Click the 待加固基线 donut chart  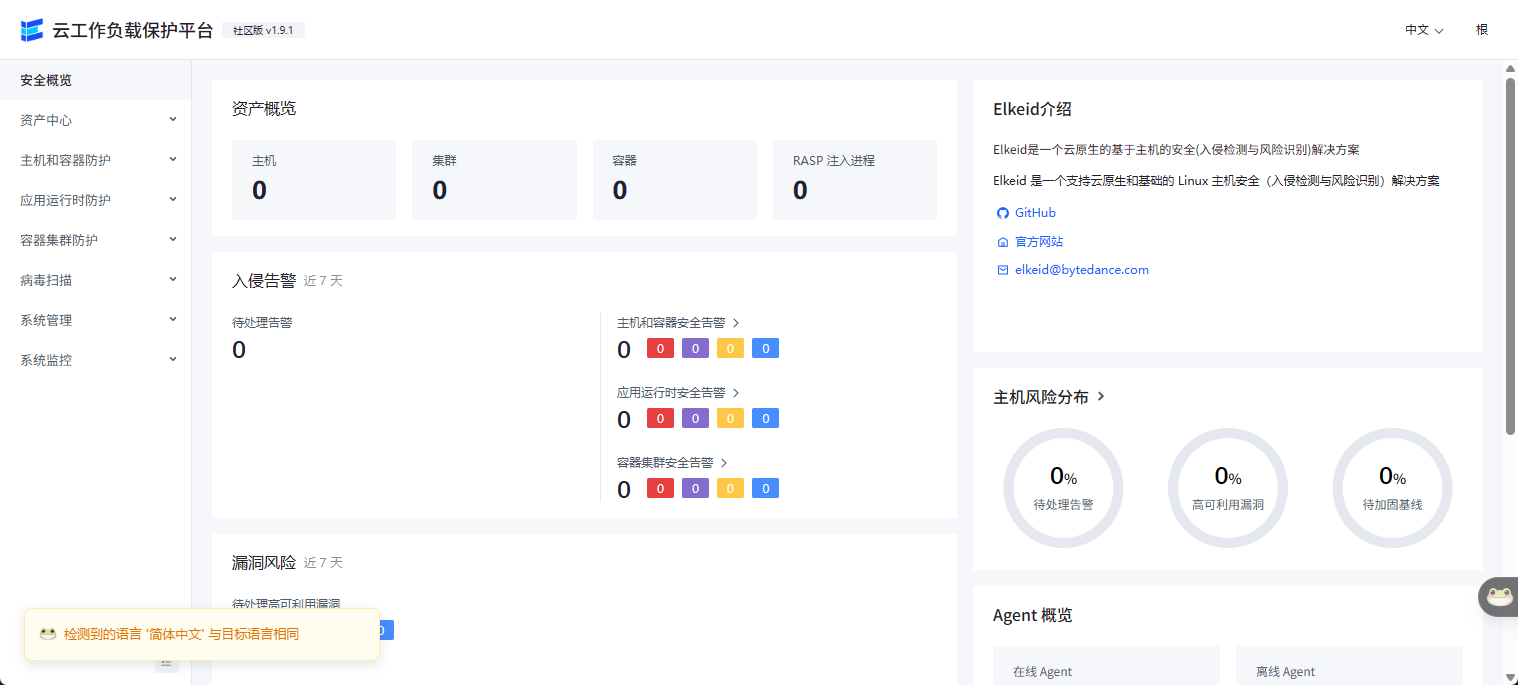coord(1392,488)
